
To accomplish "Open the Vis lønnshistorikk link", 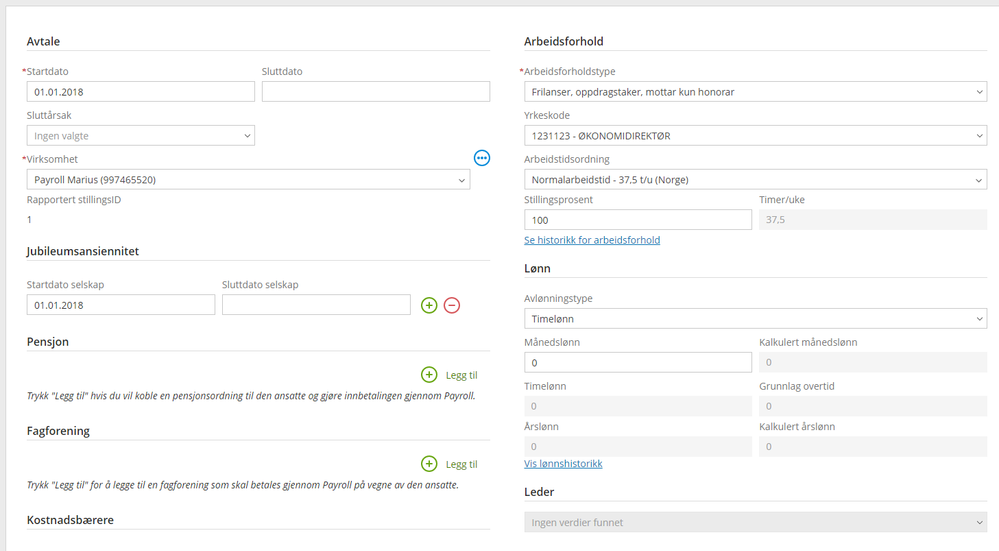I will tap(563, 464).
